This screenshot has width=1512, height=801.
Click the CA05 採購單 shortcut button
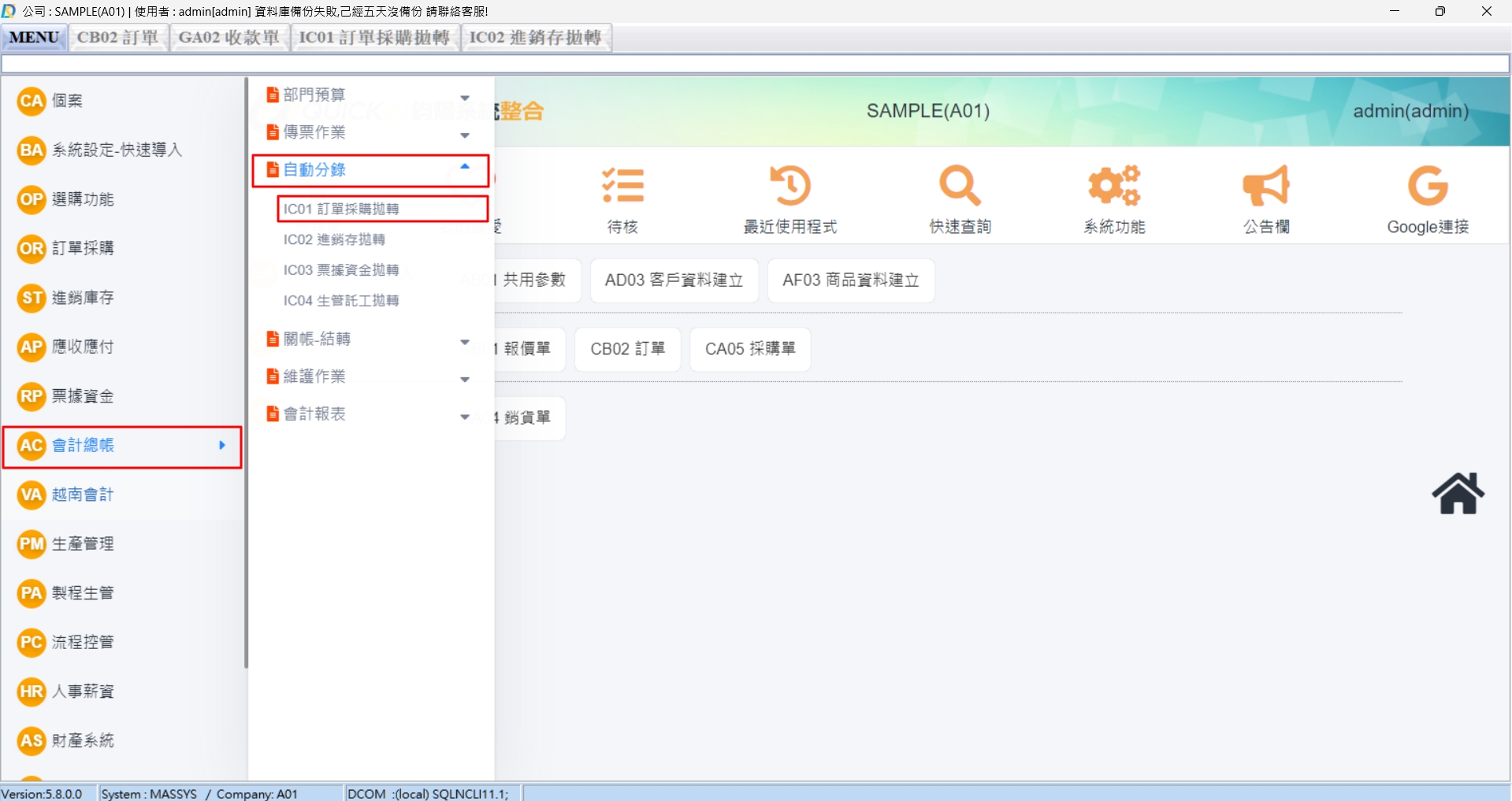[x=749, y=349]
